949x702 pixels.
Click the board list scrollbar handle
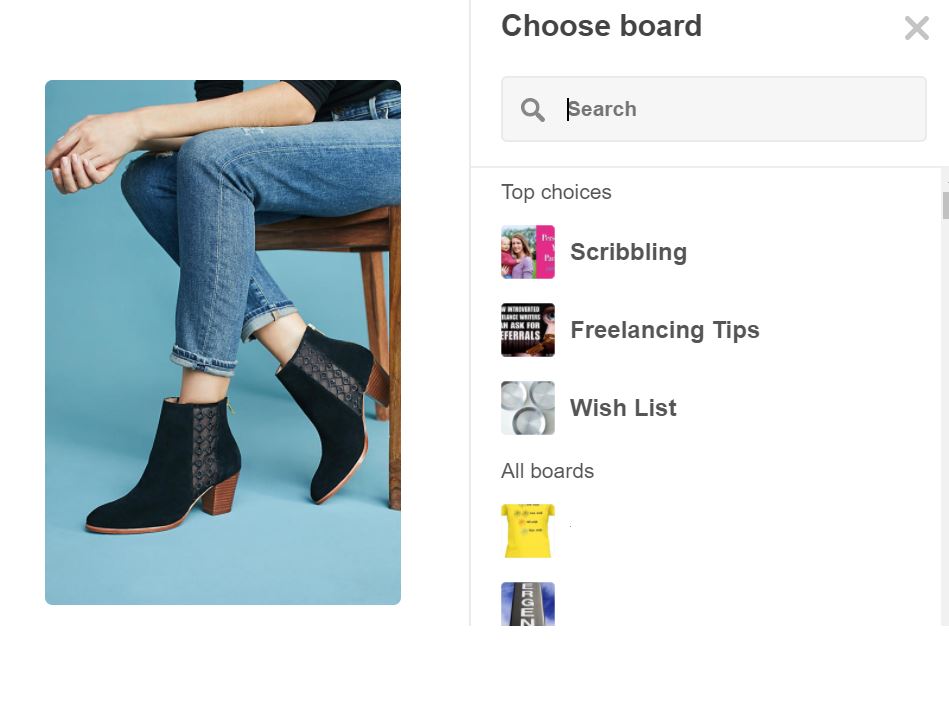click(945, 204)
